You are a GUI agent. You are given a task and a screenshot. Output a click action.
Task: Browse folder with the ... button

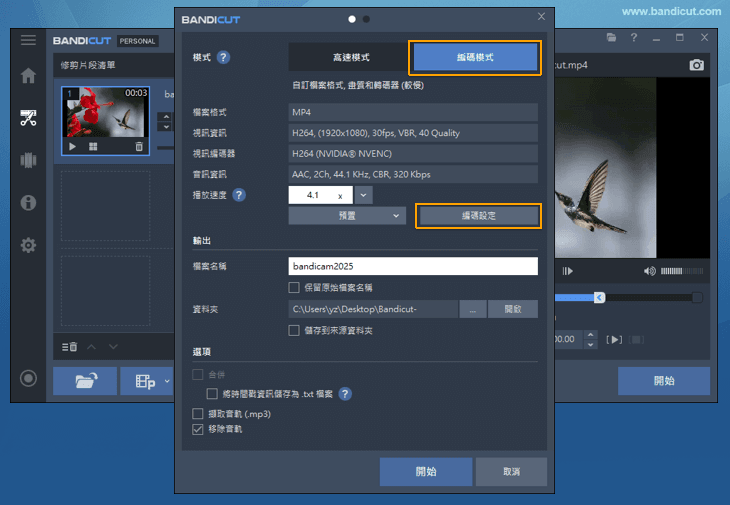click(473, 309)
